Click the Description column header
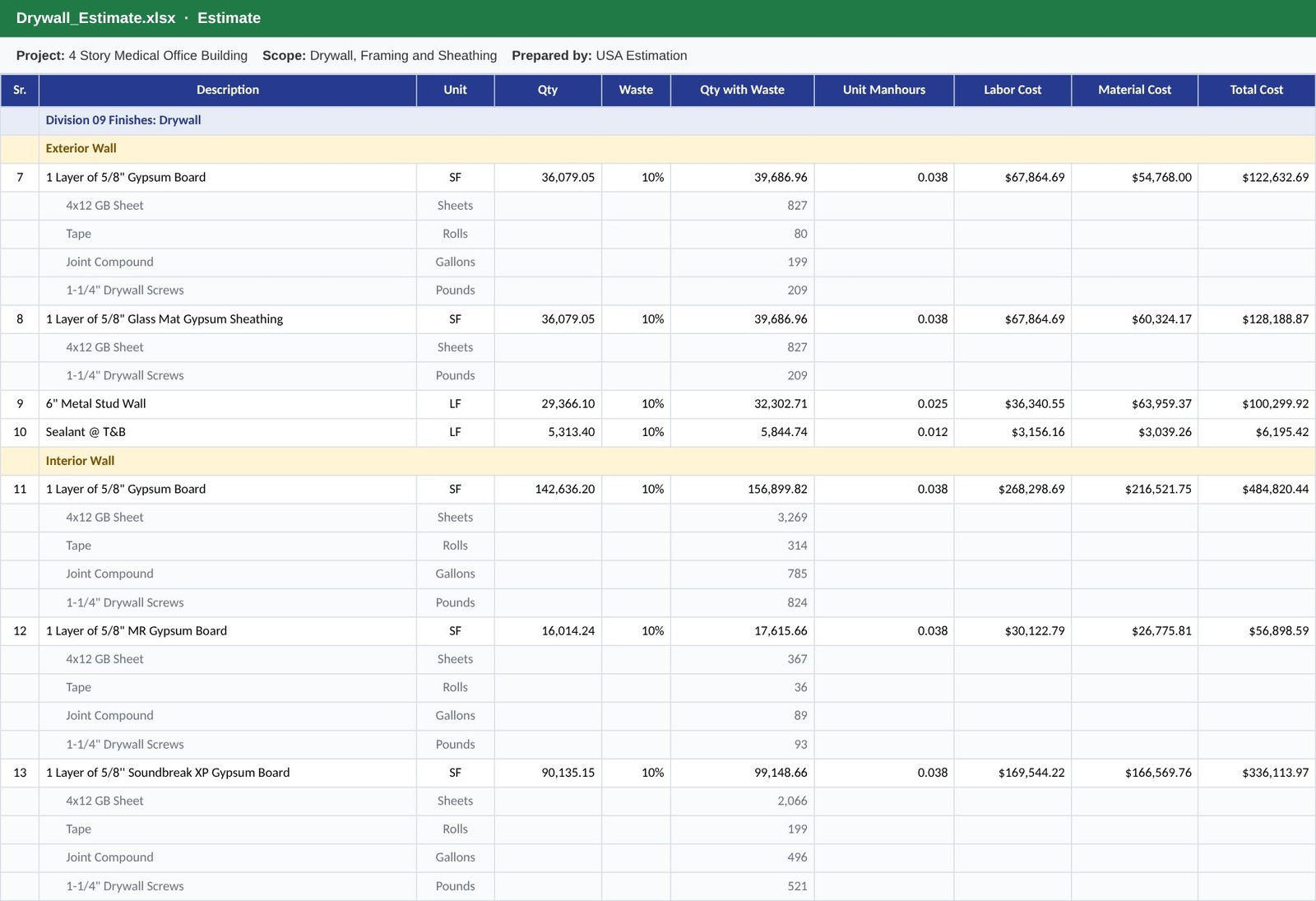 point(227,90)
